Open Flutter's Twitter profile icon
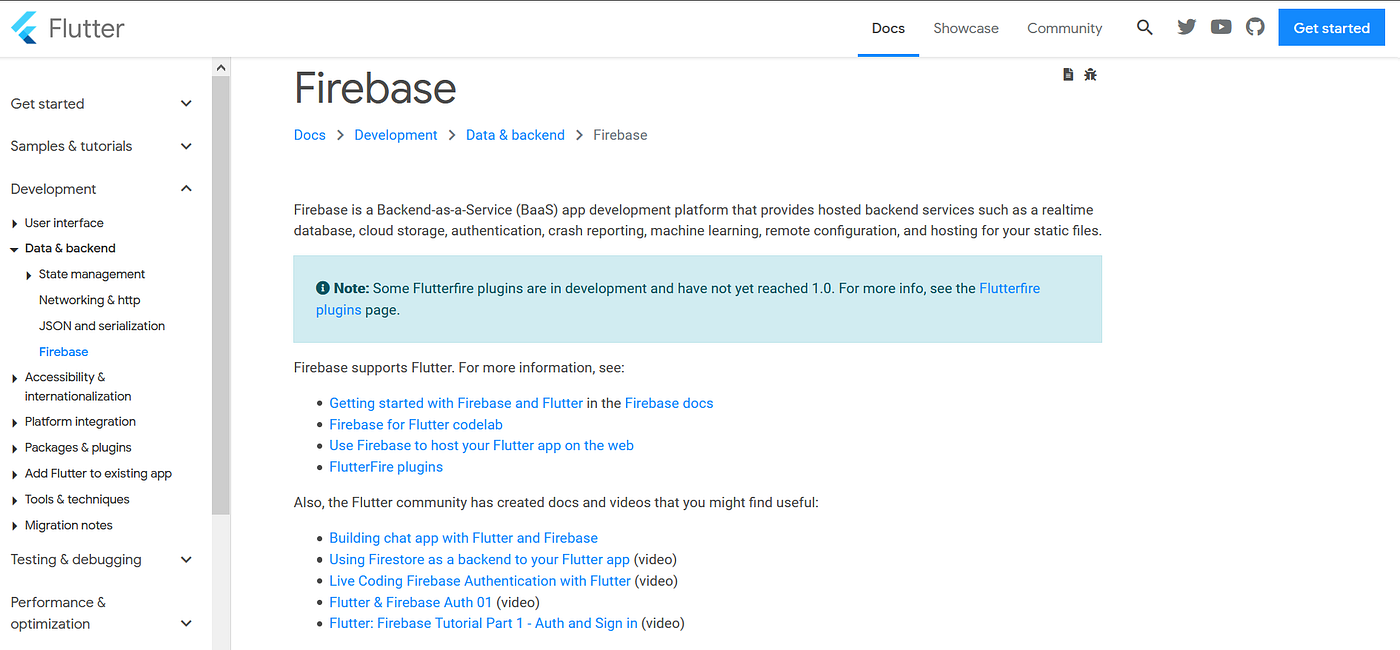 pos(1186,27)
